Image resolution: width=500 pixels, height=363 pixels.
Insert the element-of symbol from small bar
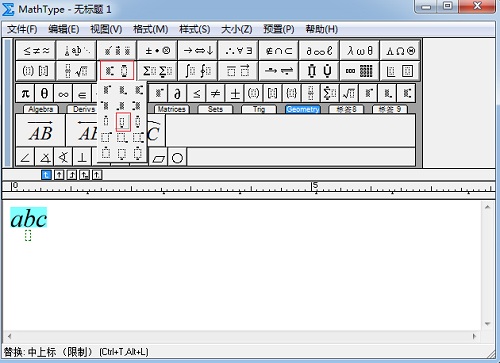click(x=82, y=94)
